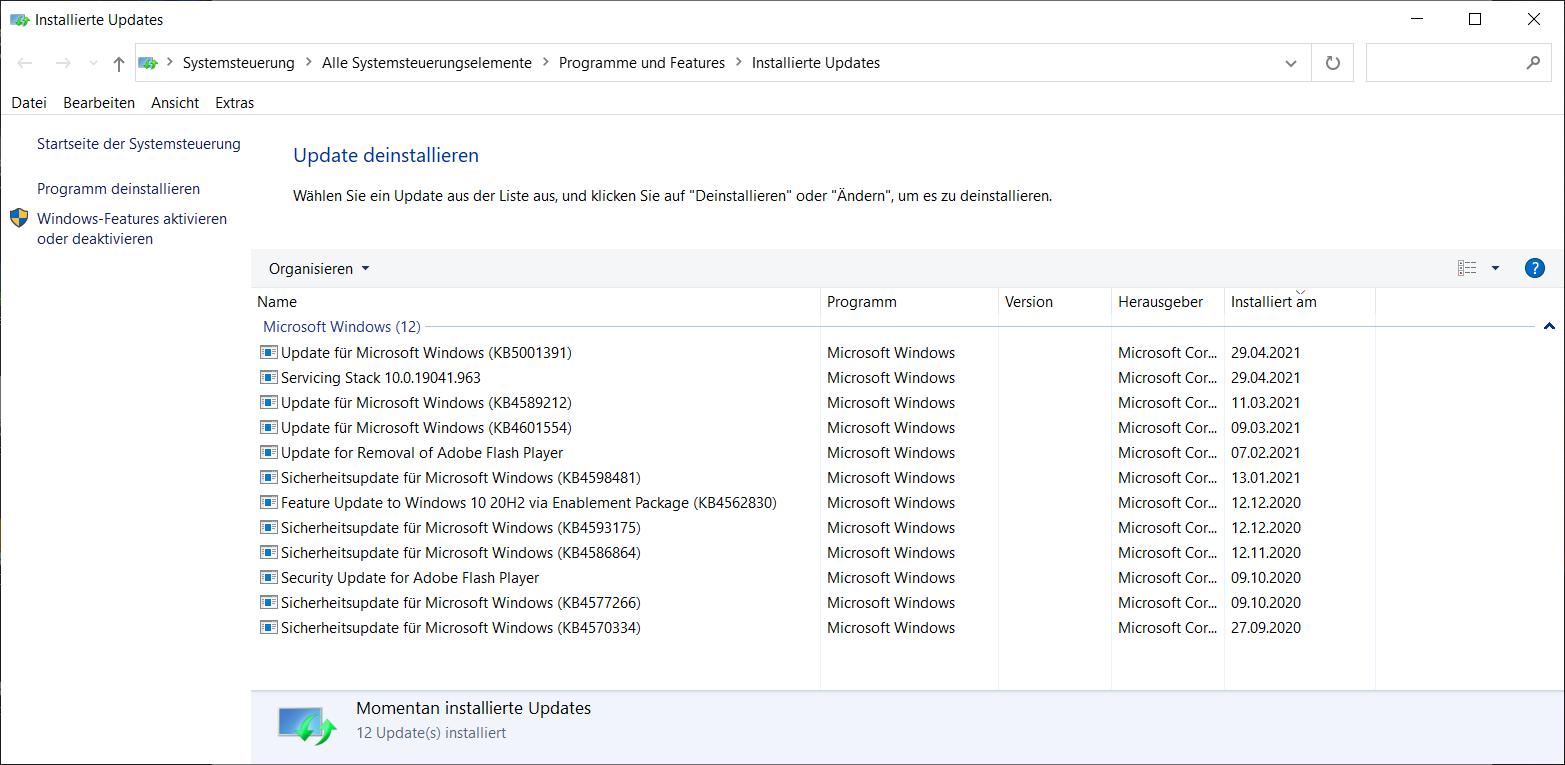Select Sicherheitsupdate KB4598481 entry

[x=461, y=478]
